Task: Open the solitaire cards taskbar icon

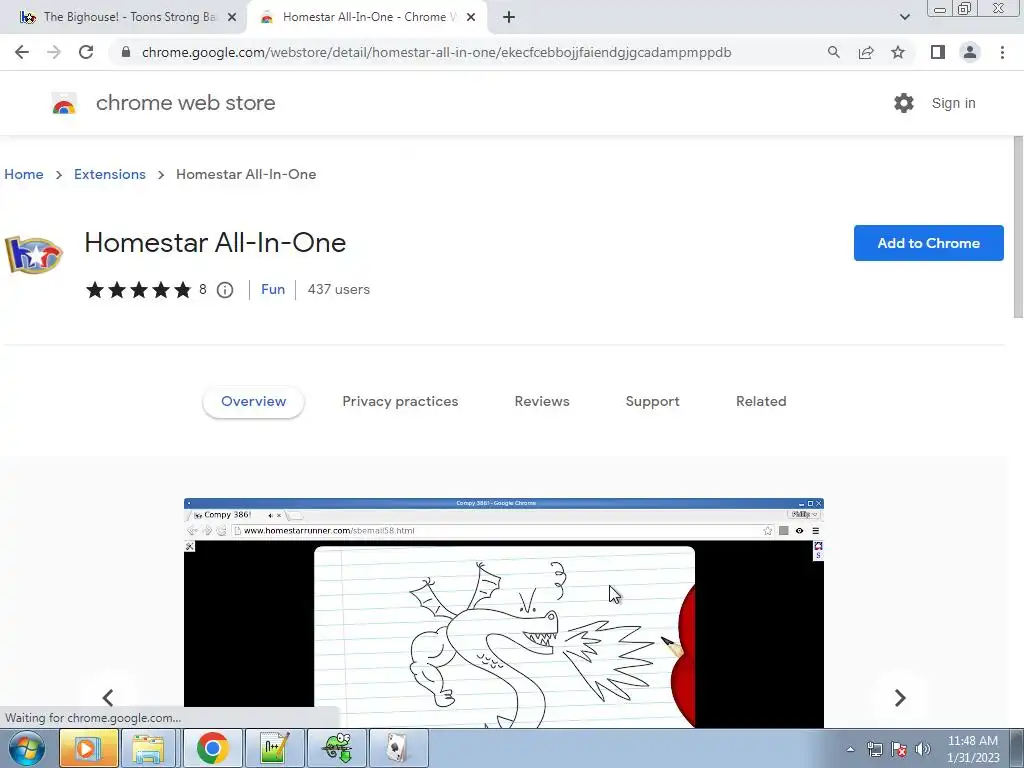Action: pos(398,748)
